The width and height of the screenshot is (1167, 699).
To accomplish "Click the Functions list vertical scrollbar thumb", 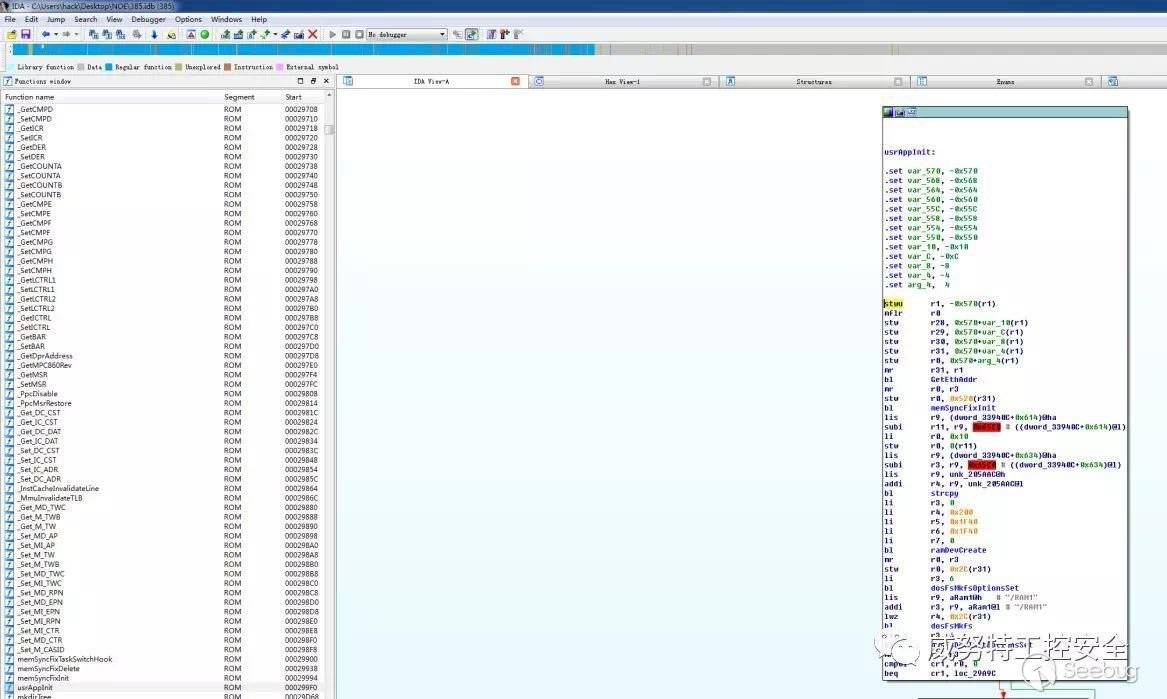I will (x=329, y=130).
